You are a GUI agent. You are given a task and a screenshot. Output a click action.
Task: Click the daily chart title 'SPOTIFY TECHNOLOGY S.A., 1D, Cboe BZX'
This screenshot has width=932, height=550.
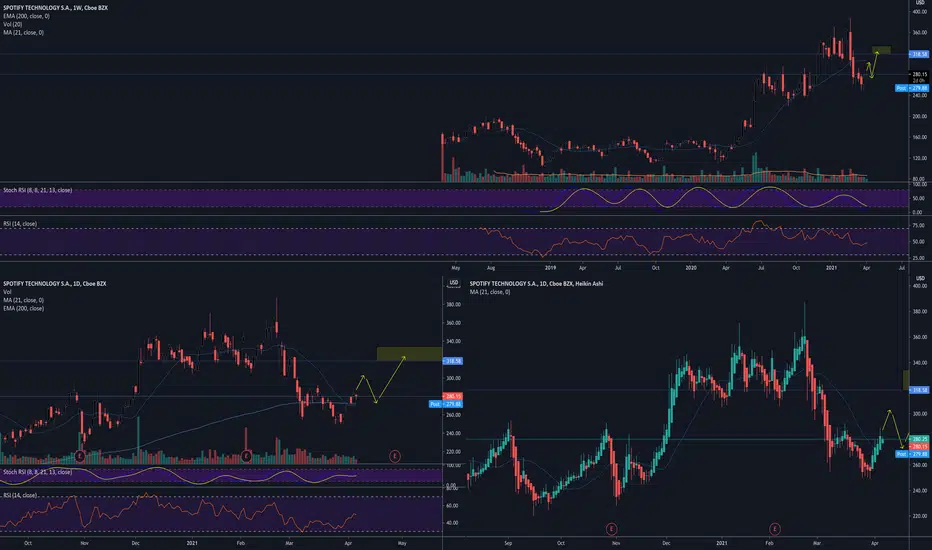(55, 284)
